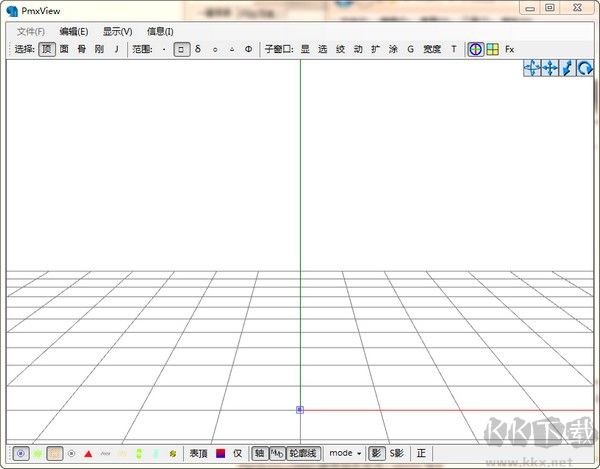Click the 轮廓线 outline button
Viewport: 600px width, 469px height.
point(302,453)
